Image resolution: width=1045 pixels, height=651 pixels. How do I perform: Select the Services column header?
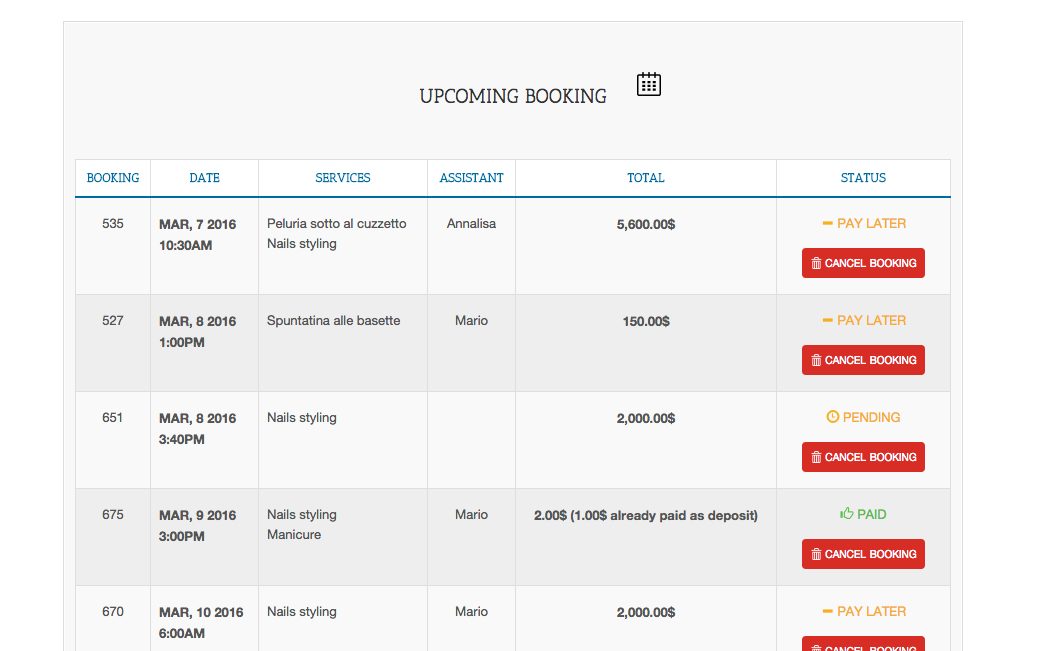(343, 178)
